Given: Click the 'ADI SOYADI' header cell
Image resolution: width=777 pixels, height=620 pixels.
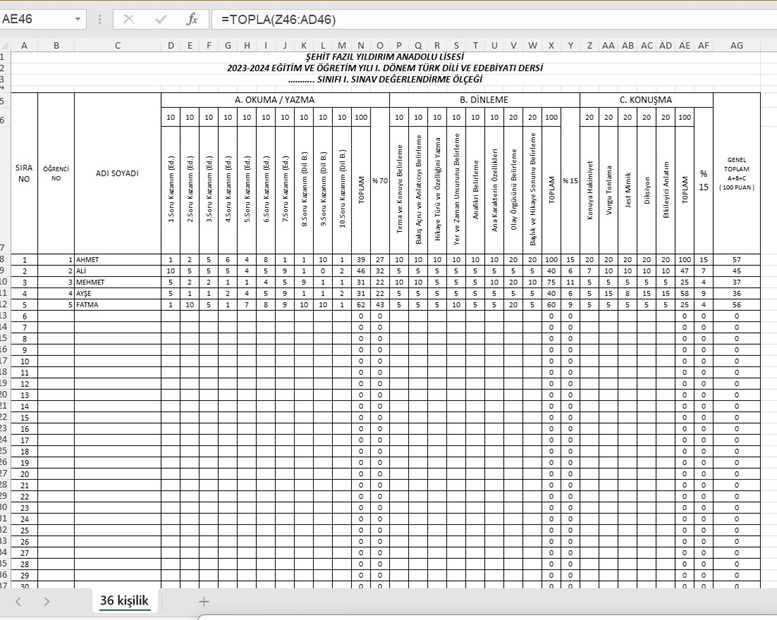Looking at the screenshot, I should [x=117, y=173].
